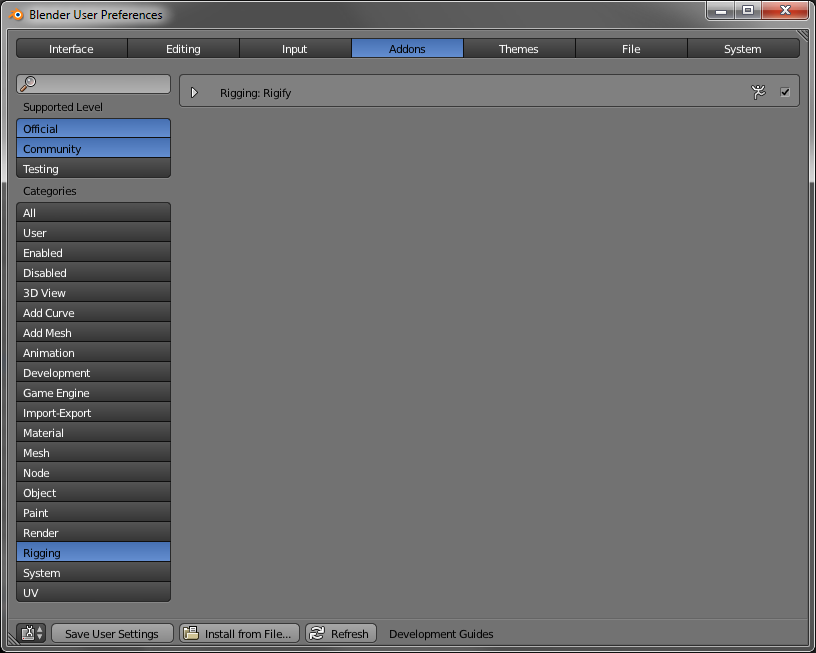This screenshot has height=653, width=816.
Task: Close the Blender User Preferences window
Action: pos(785,10)
